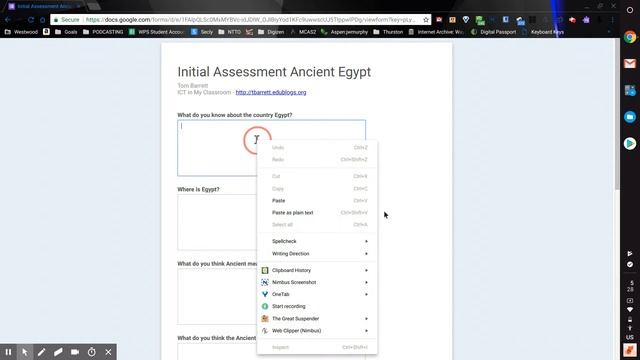Image resolution: width=640 pixels, height=360 pixels.
Task: Open the MCAS2 bookmark
Action: 303,32
